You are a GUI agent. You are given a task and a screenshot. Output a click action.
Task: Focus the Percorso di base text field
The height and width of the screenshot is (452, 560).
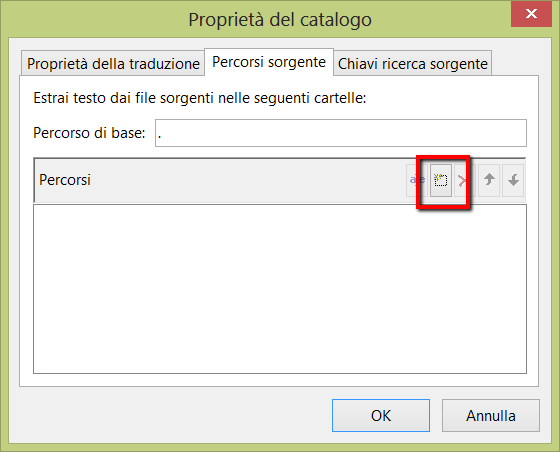tap(341, 133)
